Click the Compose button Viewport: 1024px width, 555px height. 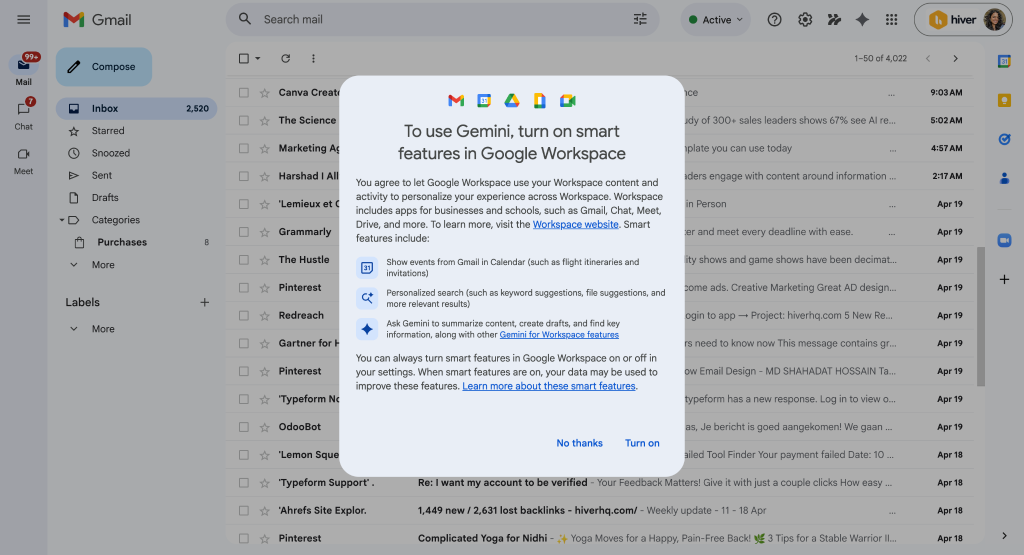[104, 67]
